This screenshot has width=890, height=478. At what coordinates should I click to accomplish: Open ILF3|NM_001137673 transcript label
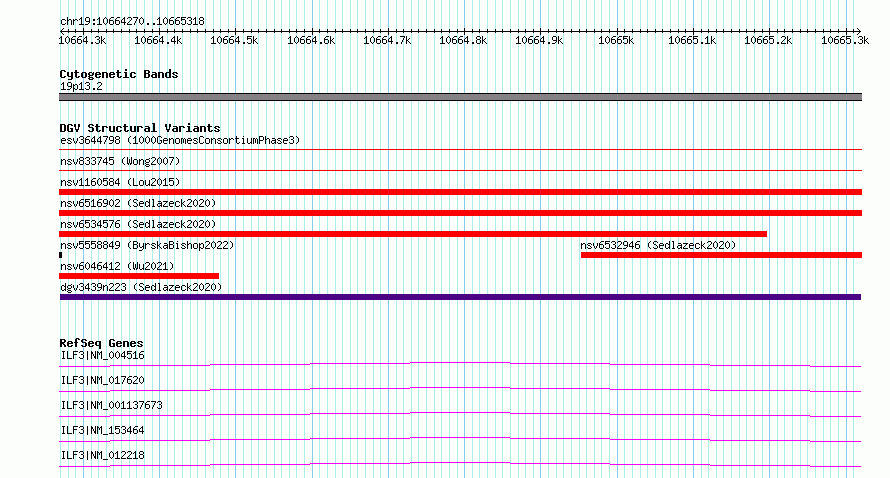pos(111,405)
